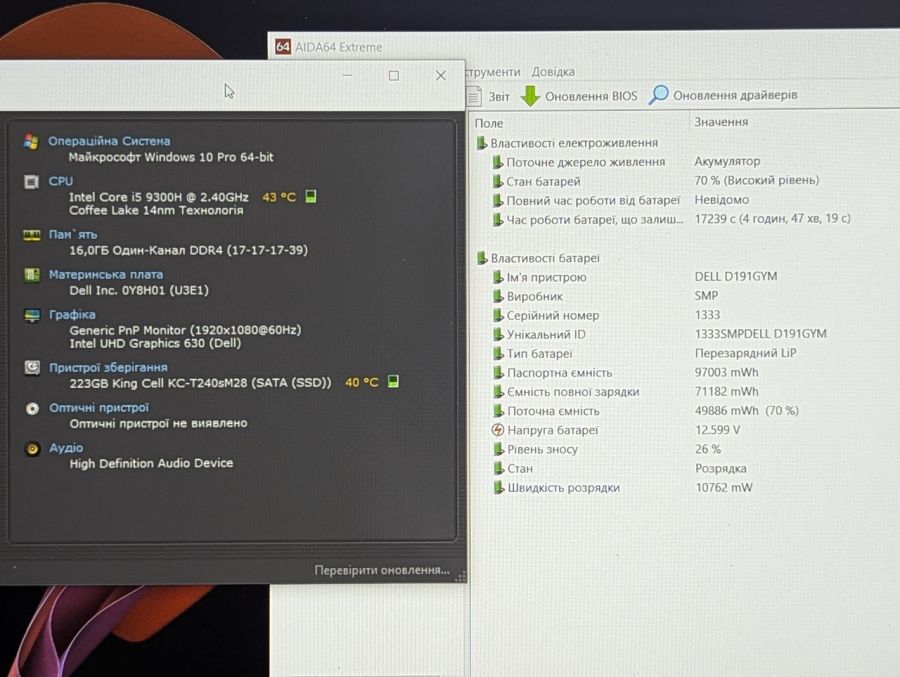The height and width of the screenshot is (677, 900).
Task: Click the Стан батарей row icon
Action: [x=498, y=181]
